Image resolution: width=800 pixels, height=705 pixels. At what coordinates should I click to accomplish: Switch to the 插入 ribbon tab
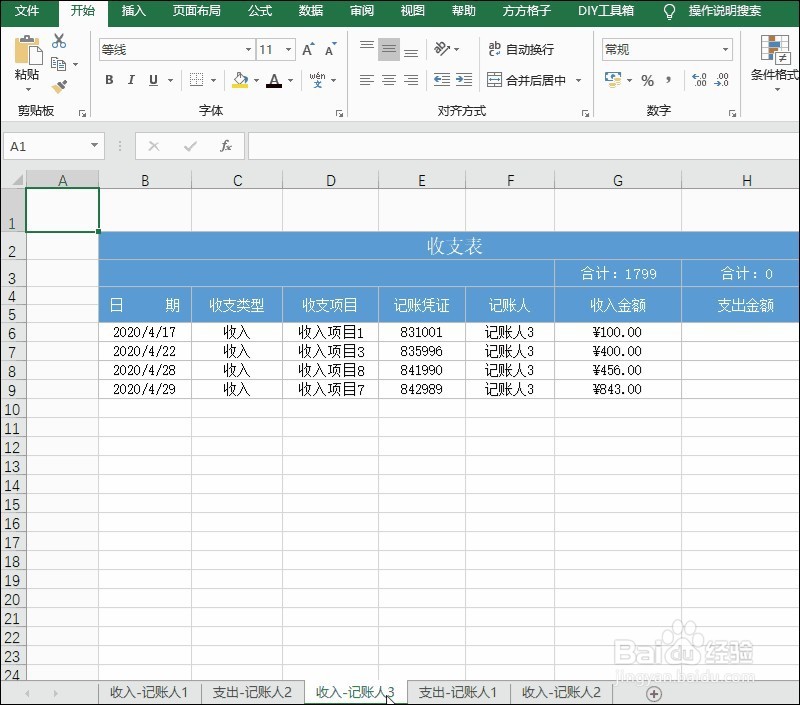pos(133,12)
